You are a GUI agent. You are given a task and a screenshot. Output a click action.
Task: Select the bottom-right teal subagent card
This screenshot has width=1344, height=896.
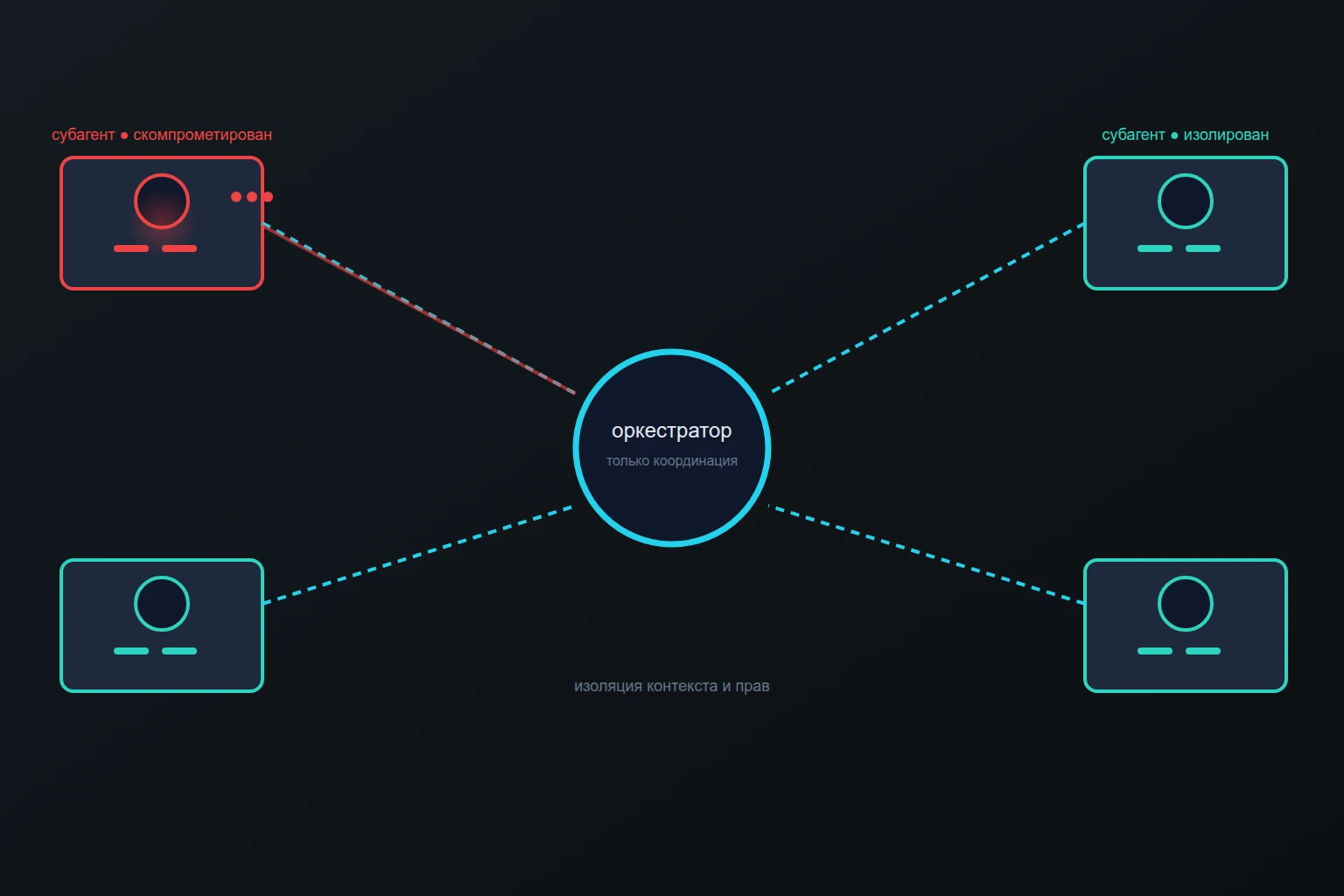pyautogui.click(x=1186, y=626)
